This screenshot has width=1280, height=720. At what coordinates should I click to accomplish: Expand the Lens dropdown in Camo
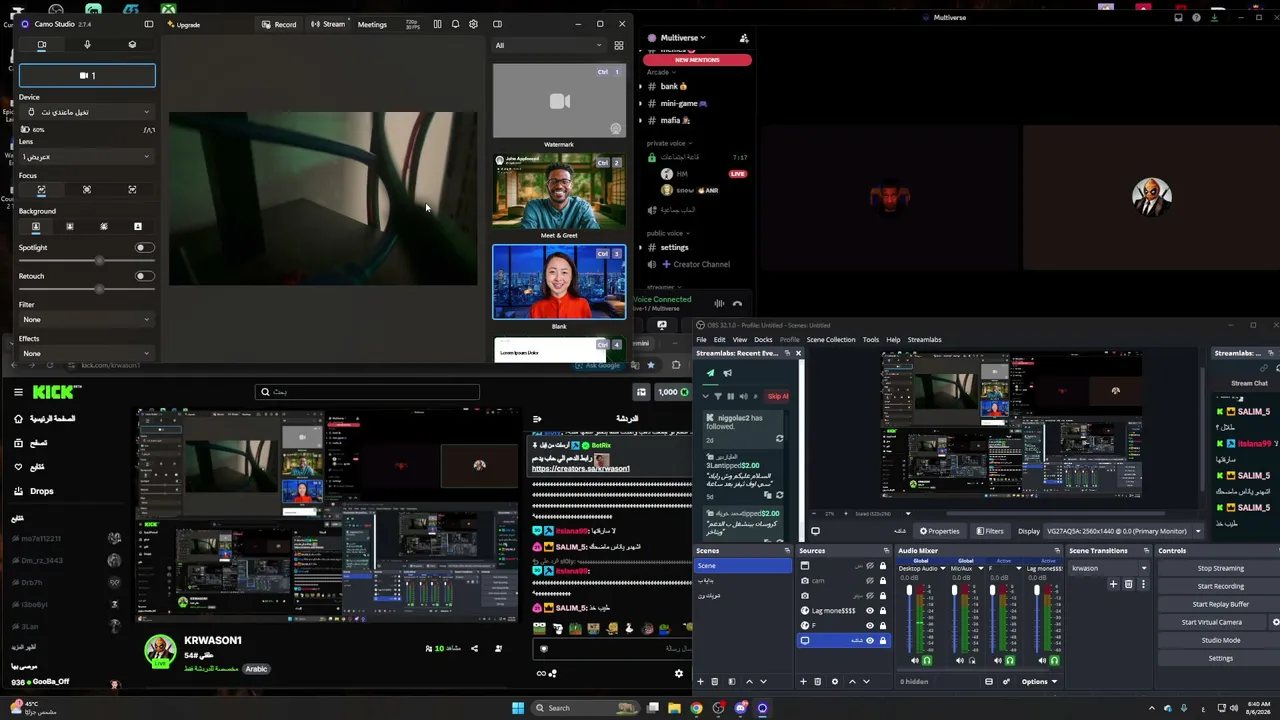(x=87, y=157)
